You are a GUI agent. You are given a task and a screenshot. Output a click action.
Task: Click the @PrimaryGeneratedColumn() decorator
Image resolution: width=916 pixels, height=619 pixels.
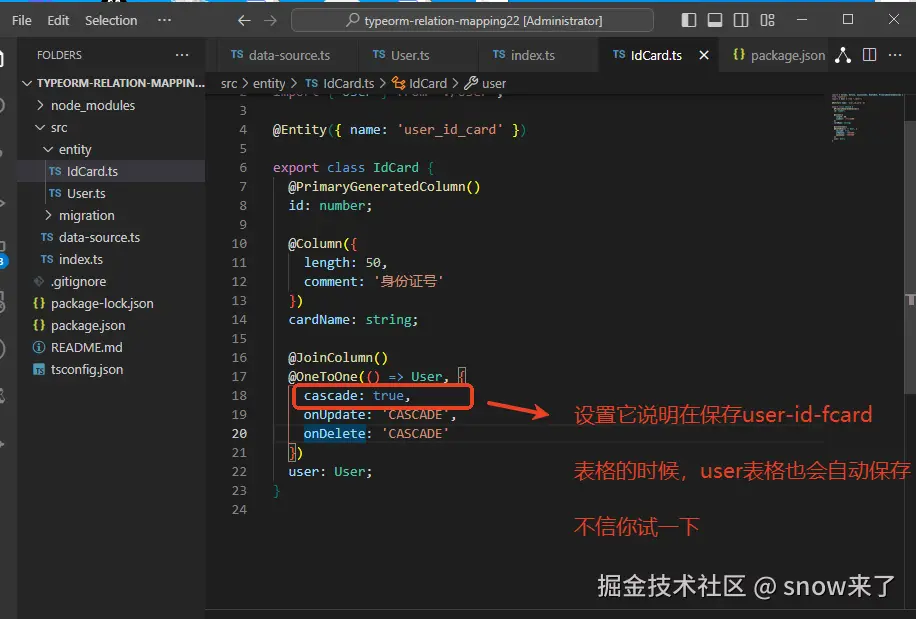click(384, 187)
